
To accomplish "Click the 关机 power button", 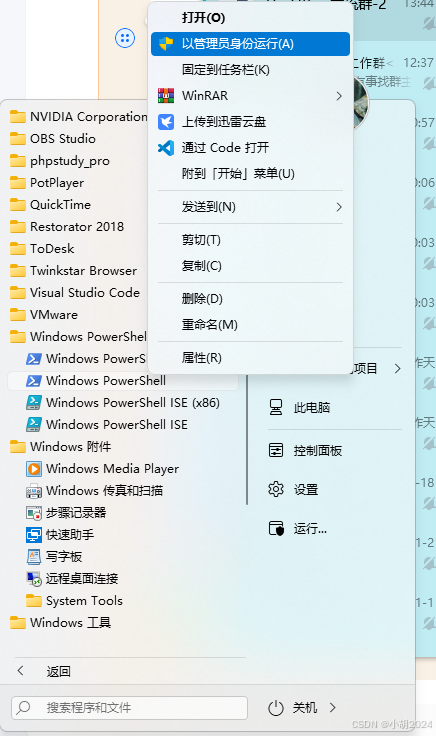I will click(x=292, y=707).
